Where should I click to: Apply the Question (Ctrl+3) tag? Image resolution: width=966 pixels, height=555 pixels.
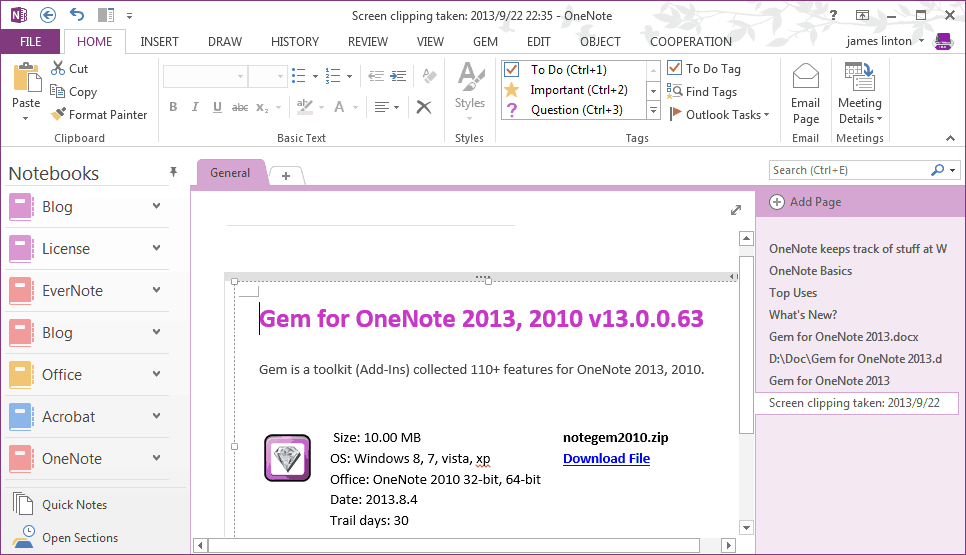point(574,110)
